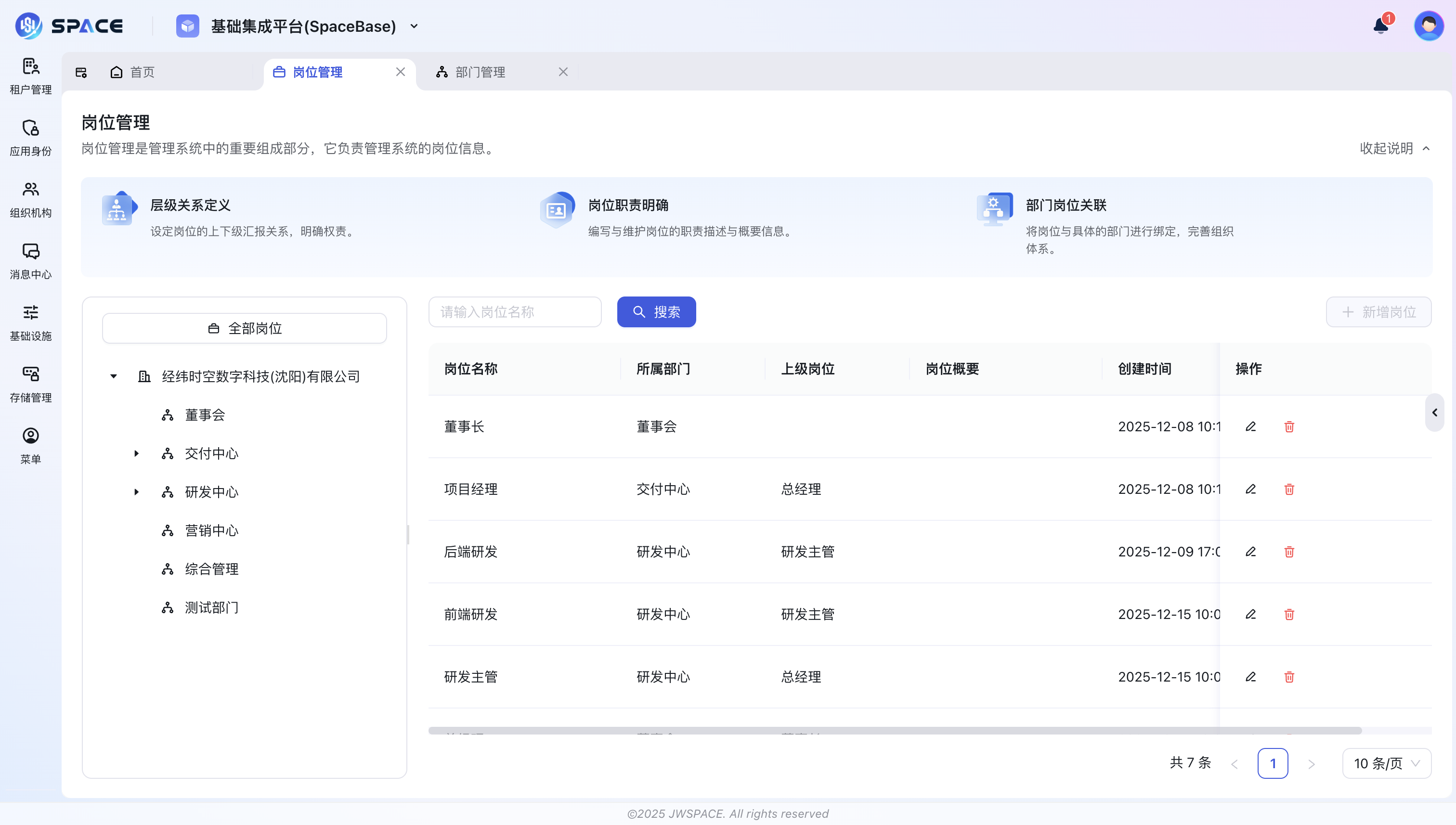Open the notification bell with badge 1
The height and width of the screenshot is (825, 1456).
pos(1379,26)
